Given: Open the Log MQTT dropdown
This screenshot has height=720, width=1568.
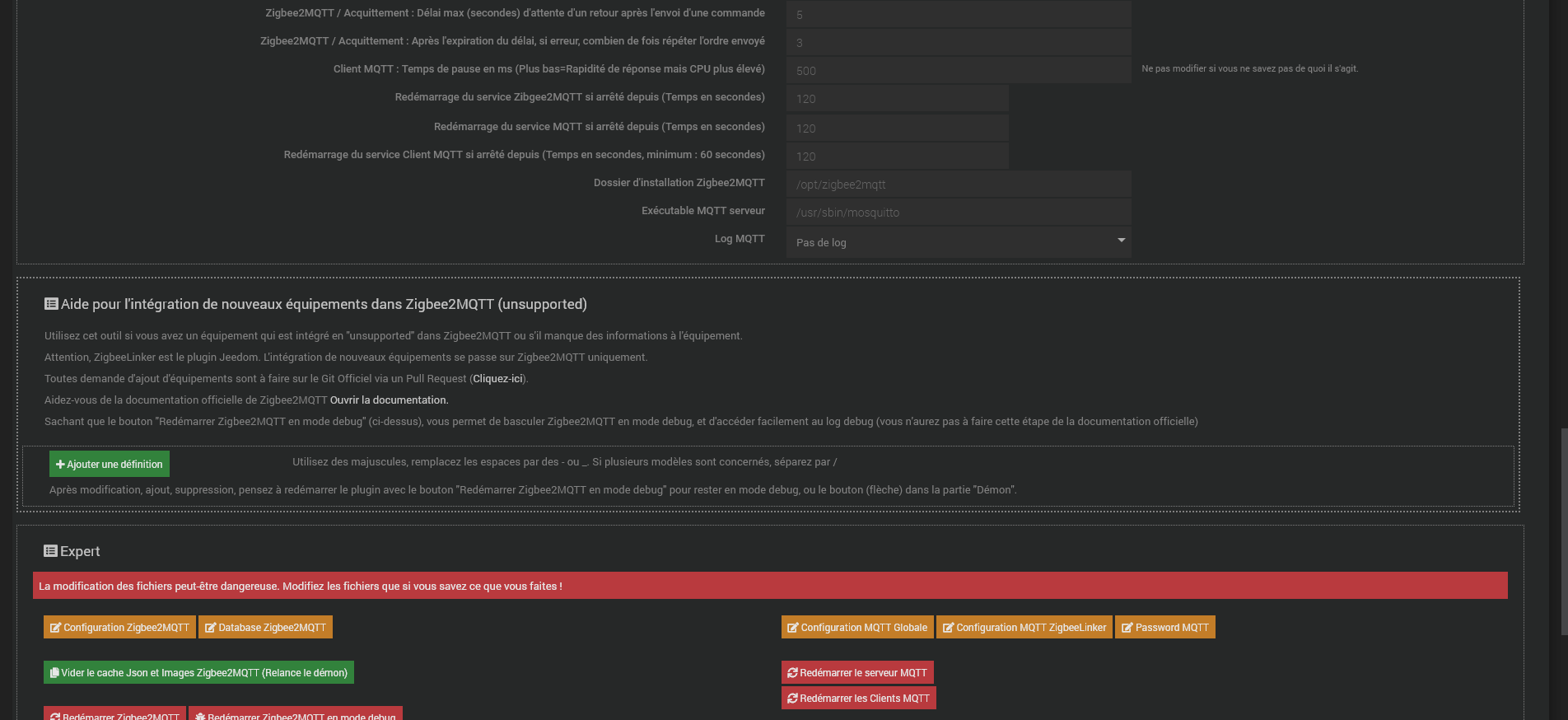Looking at the screenshot, I should click(959, 242).
